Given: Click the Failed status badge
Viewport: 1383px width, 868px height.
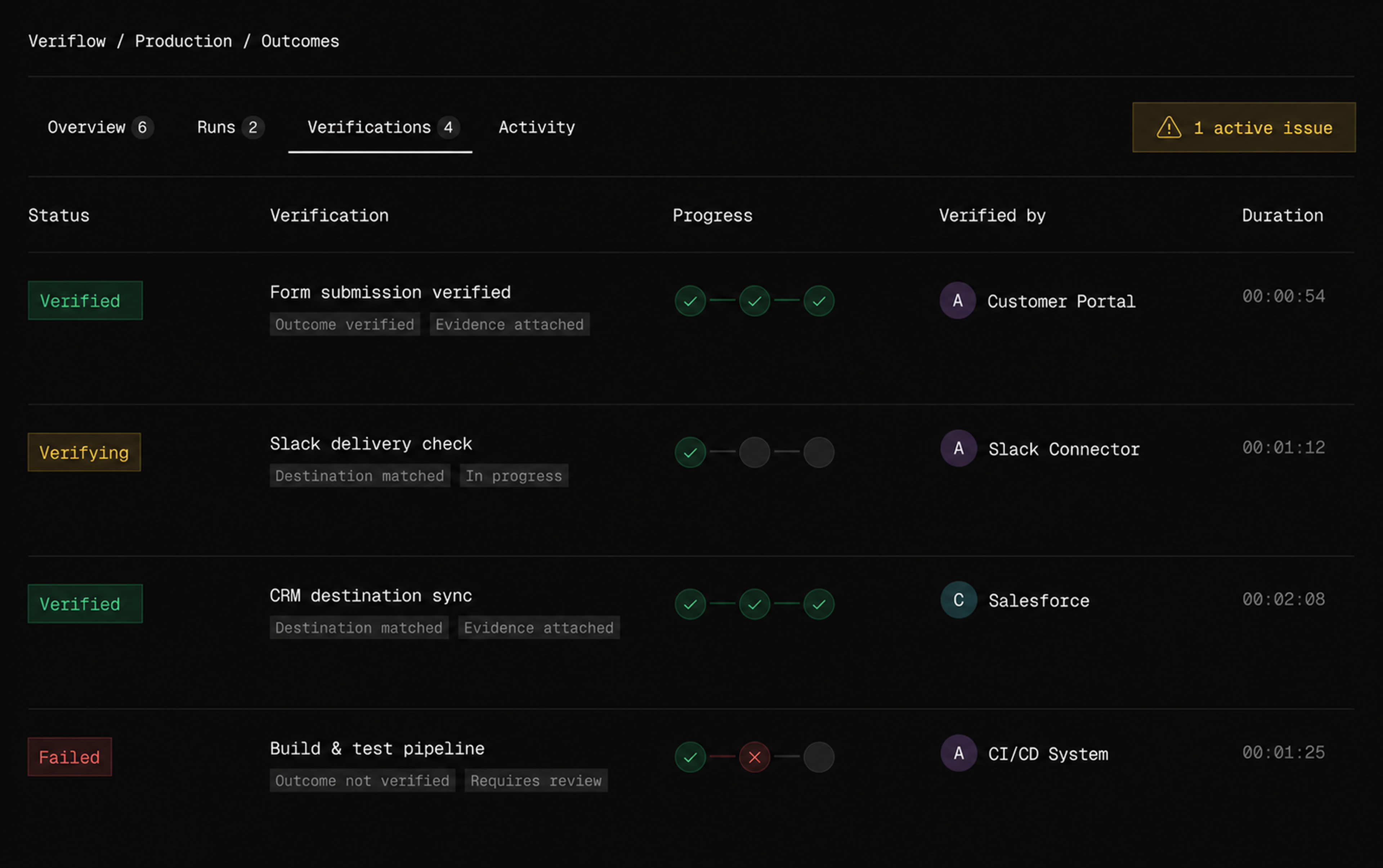Looking at the screenshot, I should point(70,757).
